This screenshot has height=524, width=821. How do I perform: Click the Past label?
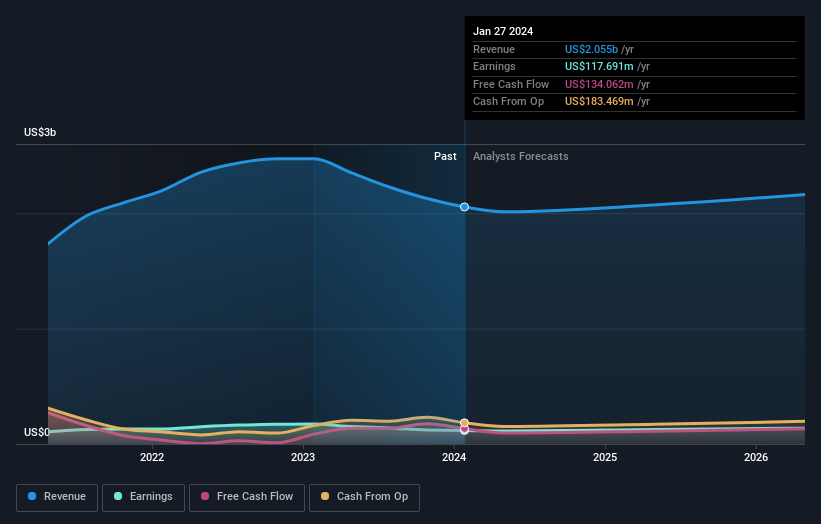(x=445, y=156)
